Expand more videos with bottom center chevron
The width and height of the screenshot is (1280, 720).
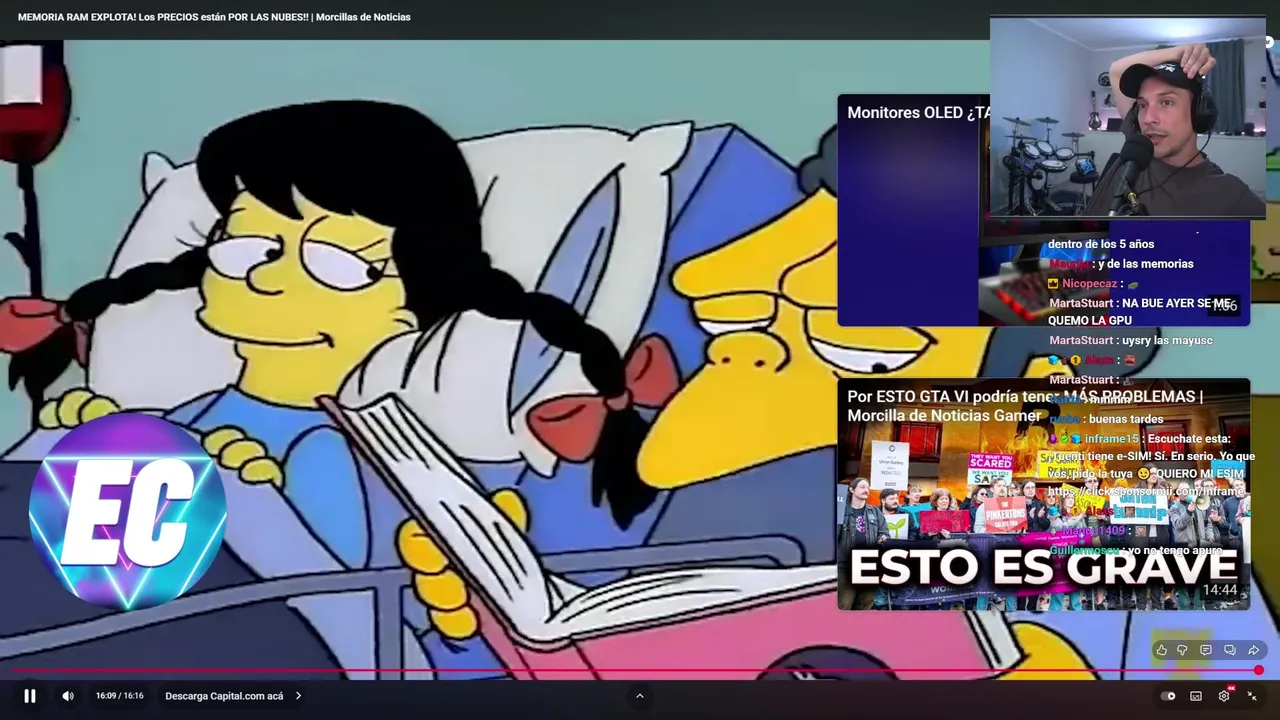tap(640, 696)
